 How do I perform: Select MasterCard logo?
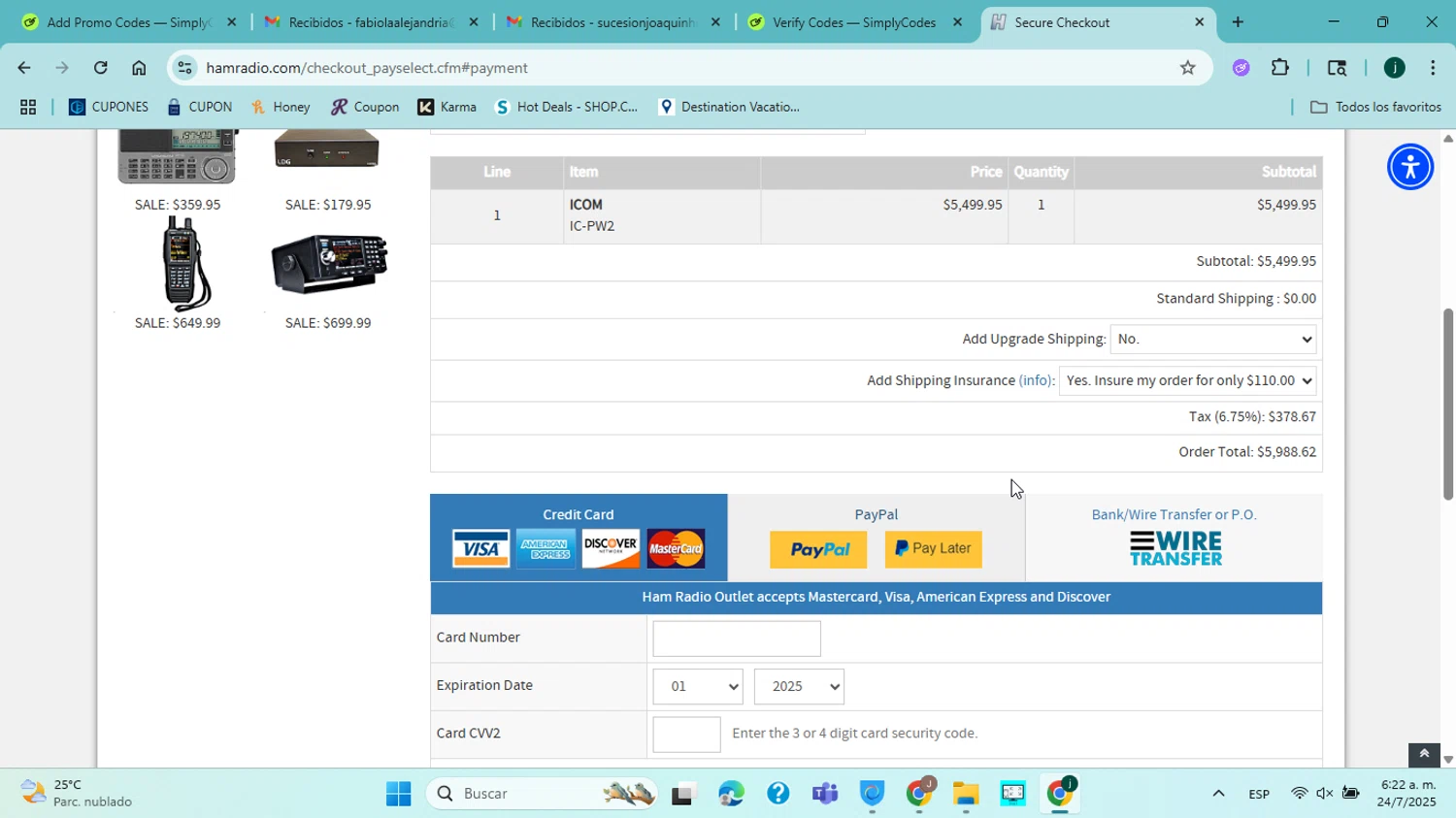click(x=676, y=549)
